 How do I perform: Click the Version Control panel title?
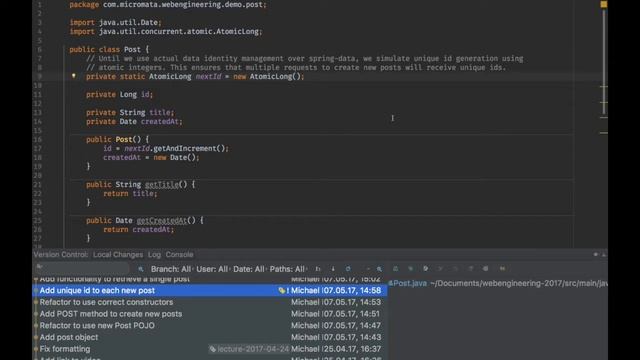(x=60, y=255)
